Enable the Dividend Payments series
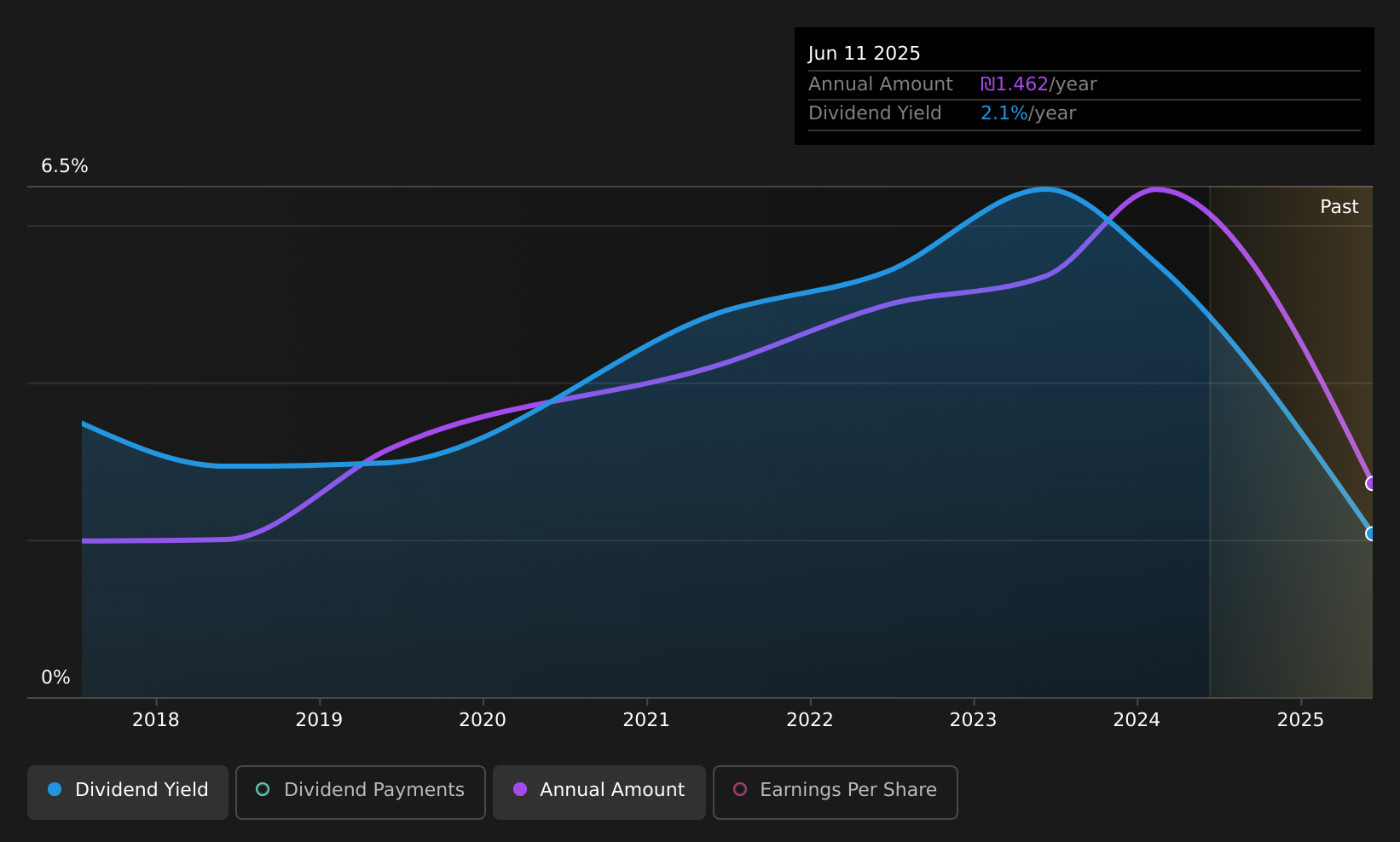The width and height of the screenshot is (1400, 842). click(361, 792)
